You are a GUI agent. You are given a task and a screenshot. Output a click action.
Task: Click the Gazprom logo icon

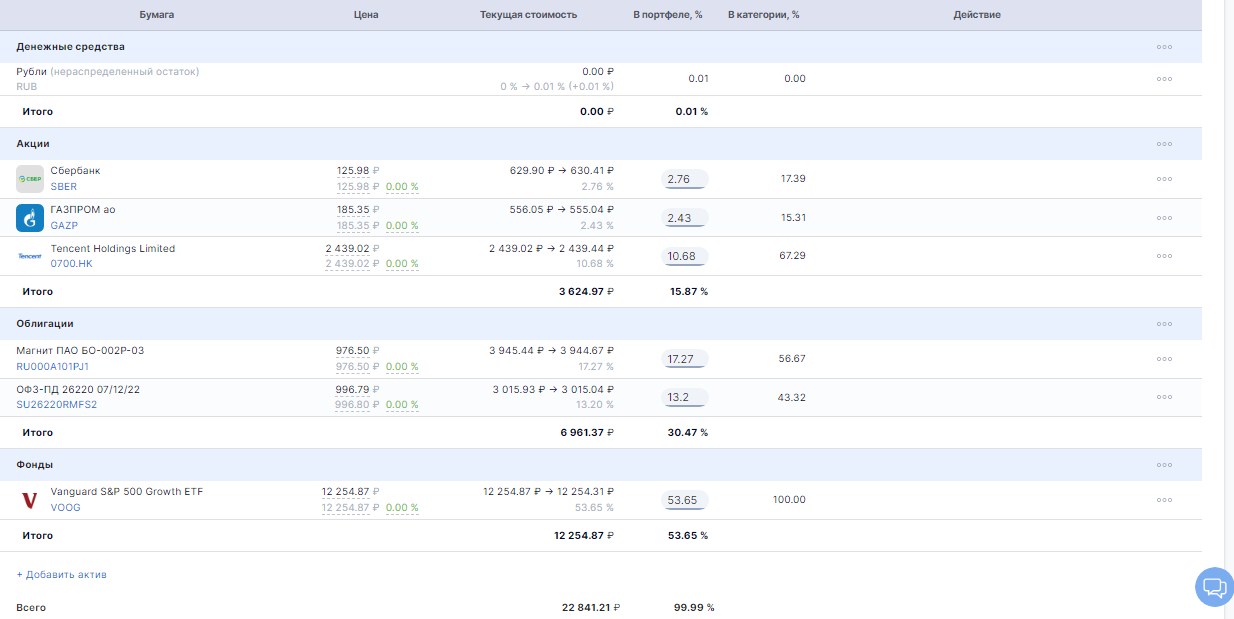coord(30,217)
